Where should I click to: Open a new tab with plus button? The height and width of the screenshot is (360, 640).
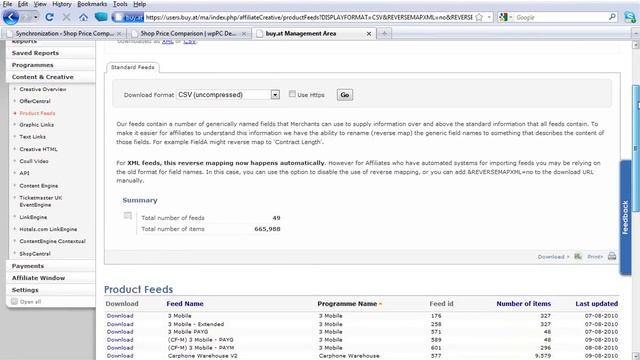point(384,33)
